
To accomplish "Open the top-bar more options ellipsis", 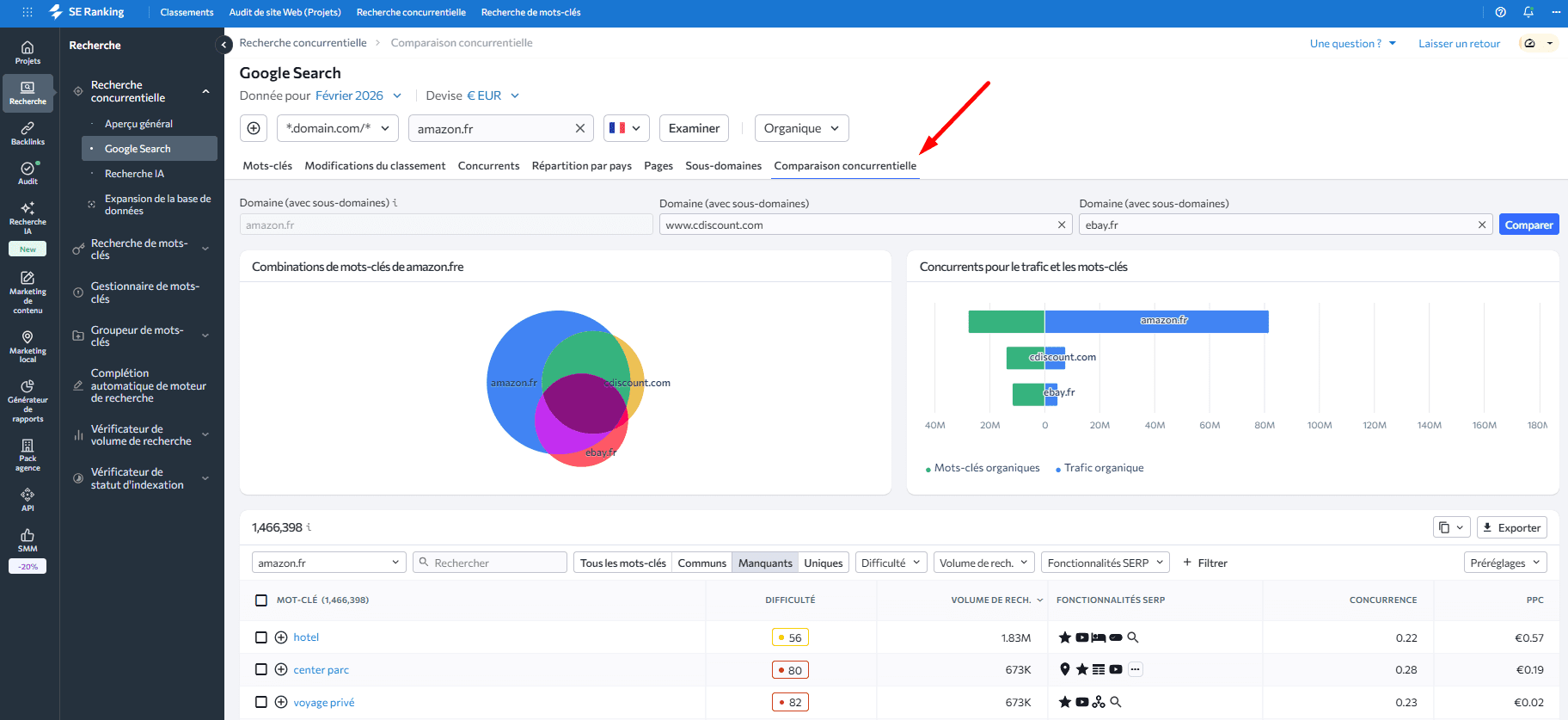I will pos(1556,12).
